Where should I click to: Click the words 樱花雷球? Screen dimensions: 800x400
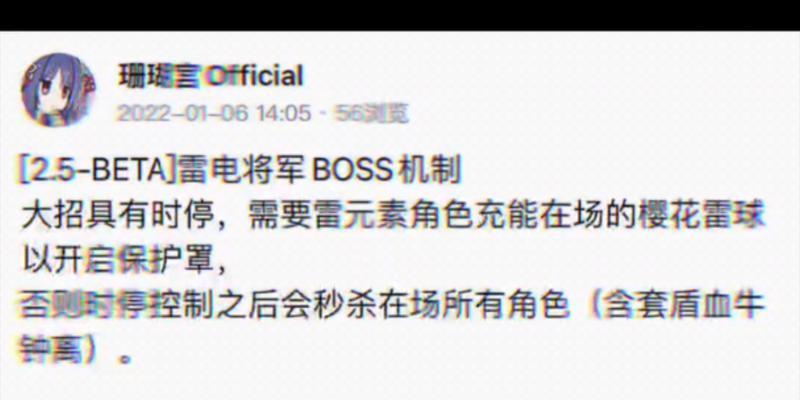tap(701, 218)
